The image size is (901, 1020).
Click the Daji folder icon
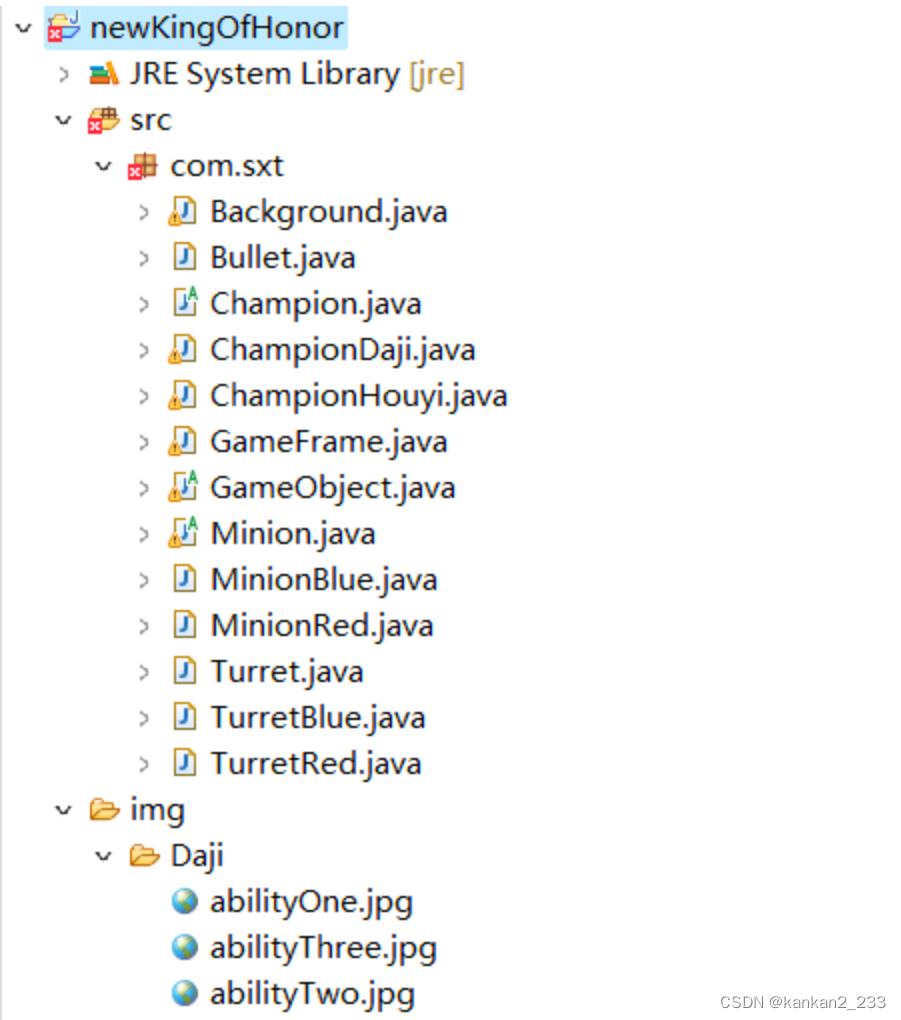click(144, 856)
